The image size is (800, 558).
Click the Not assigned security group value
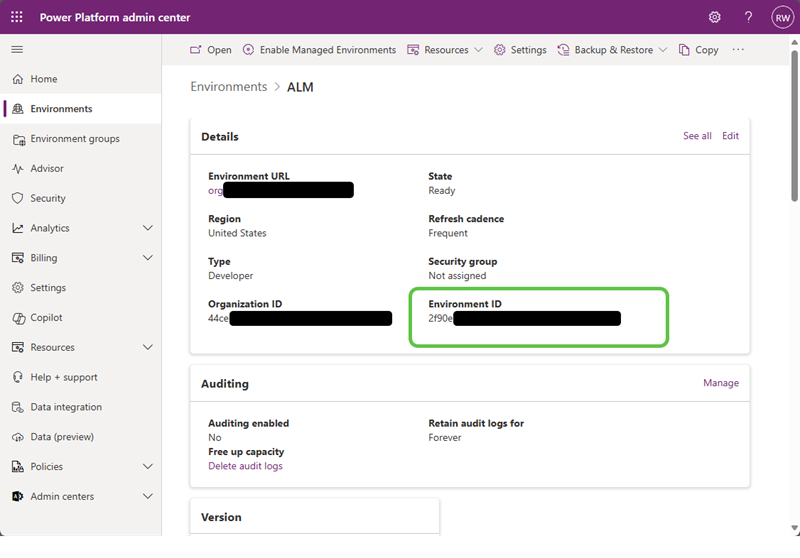pyautogui.click(x=457, y=275)
